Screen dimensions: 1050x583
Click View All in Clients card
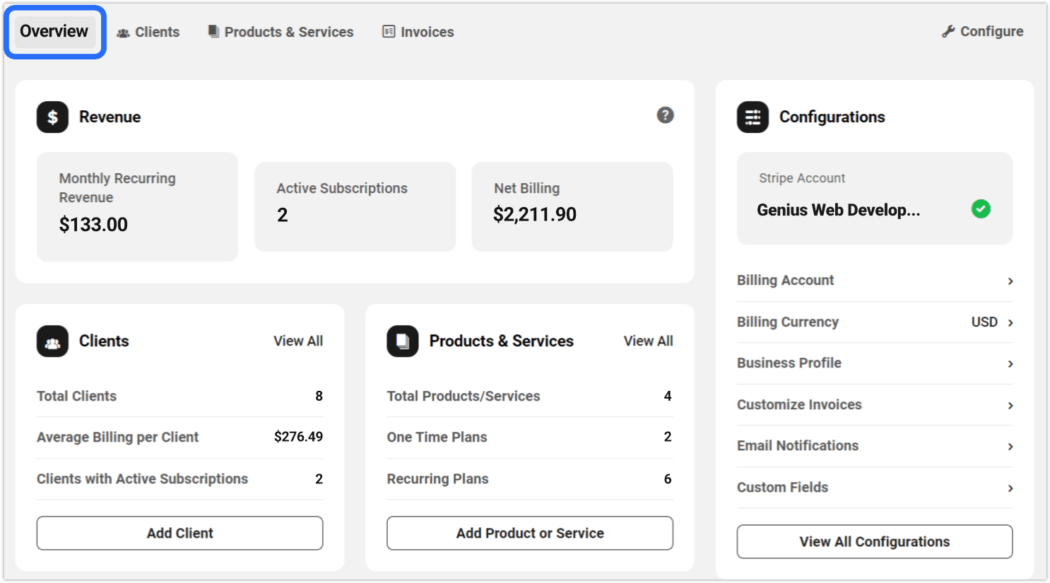298,341
